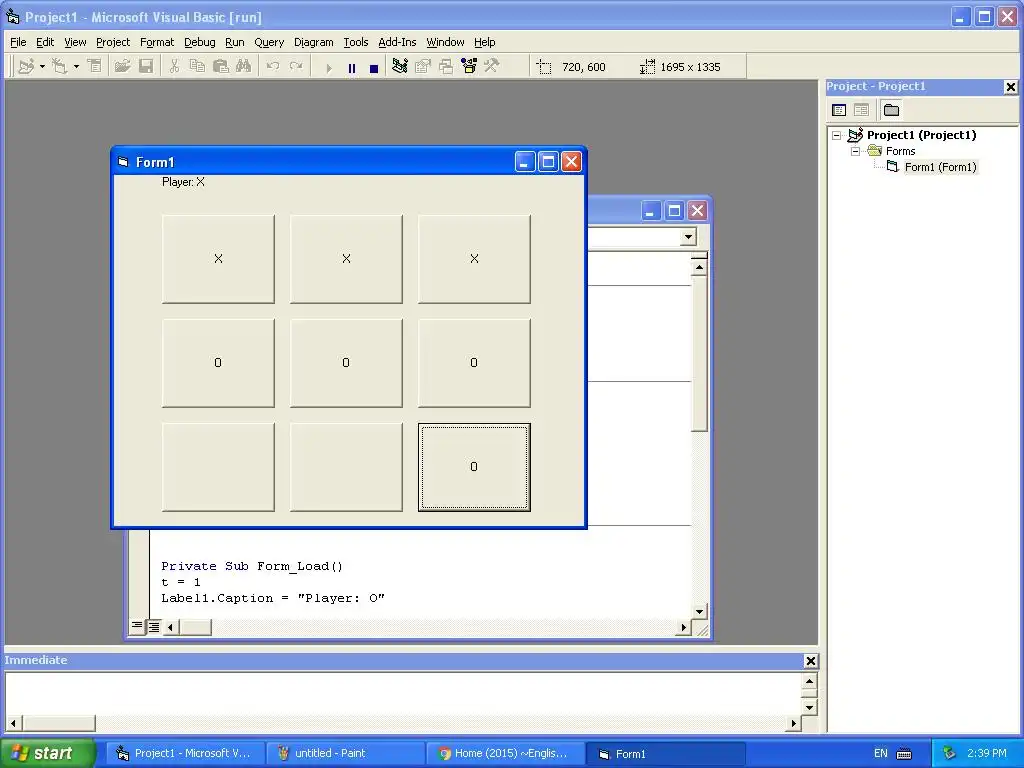Open the Run menu

[234, 42]
